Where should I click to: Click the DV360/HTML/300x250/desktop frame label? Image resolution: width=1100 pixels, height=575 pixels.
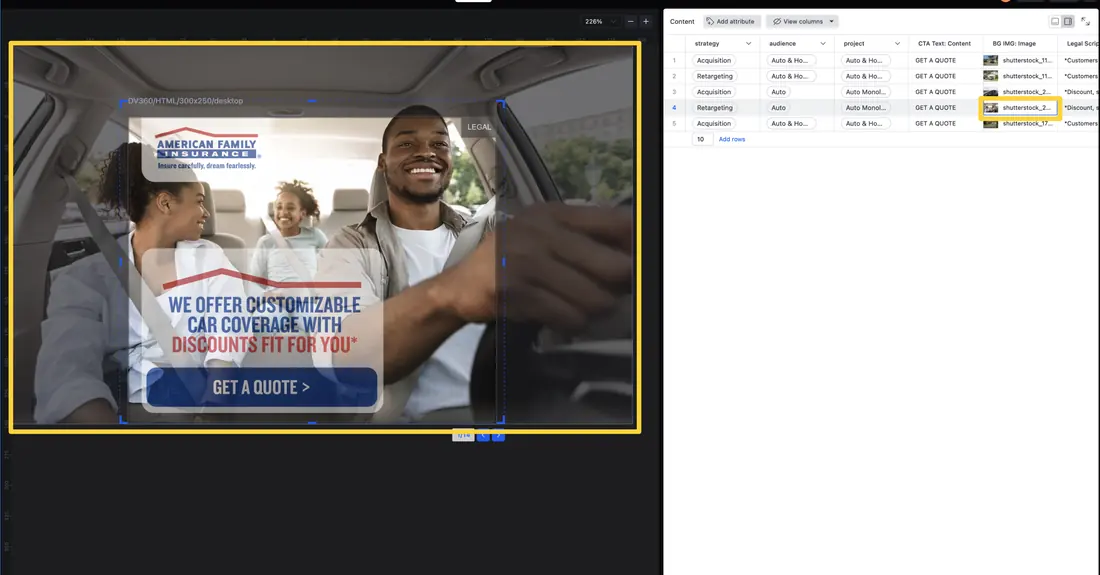click(x=185, y=101)
